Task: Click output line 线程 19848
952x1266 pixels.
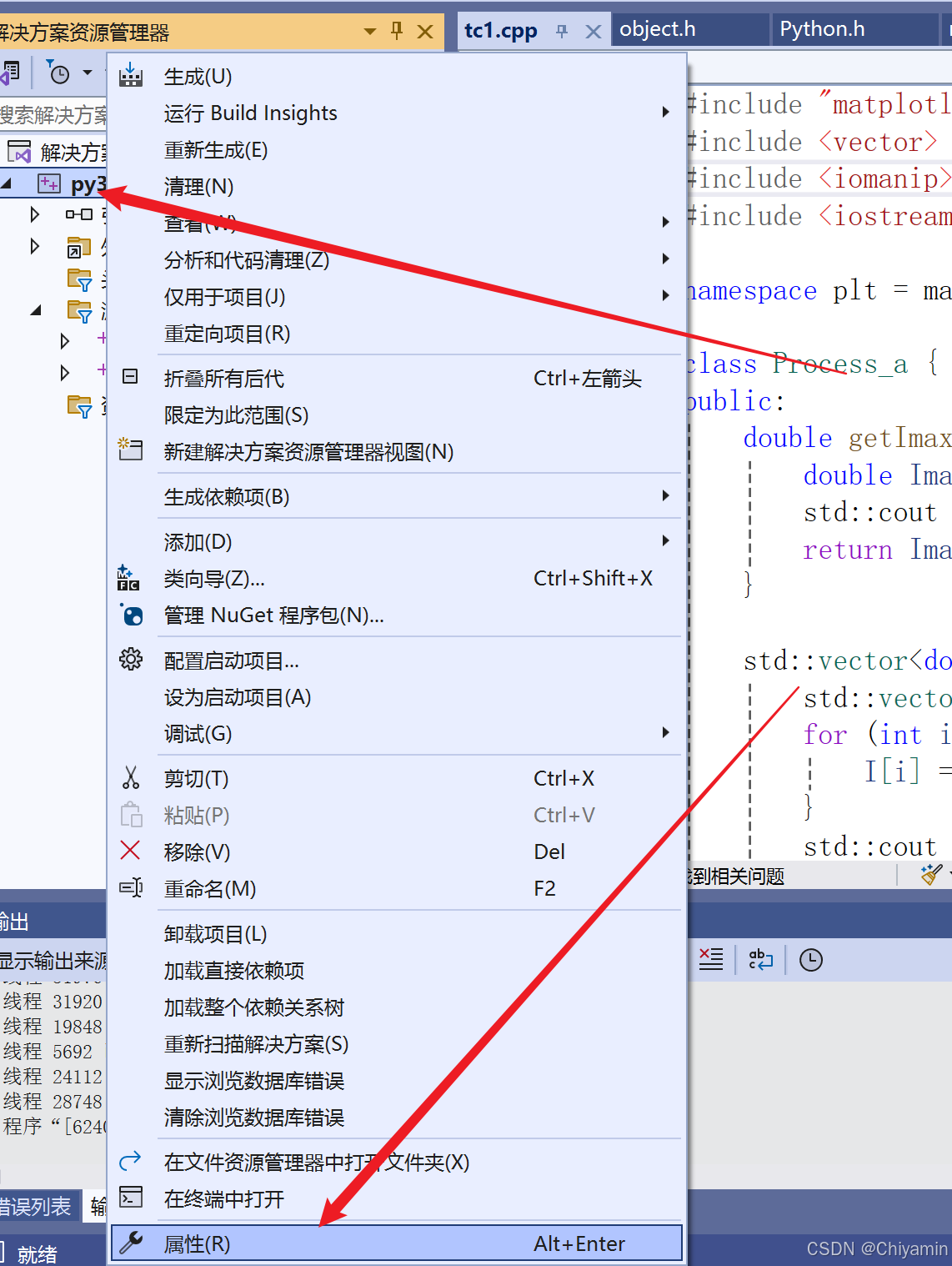Action: 53,1026
